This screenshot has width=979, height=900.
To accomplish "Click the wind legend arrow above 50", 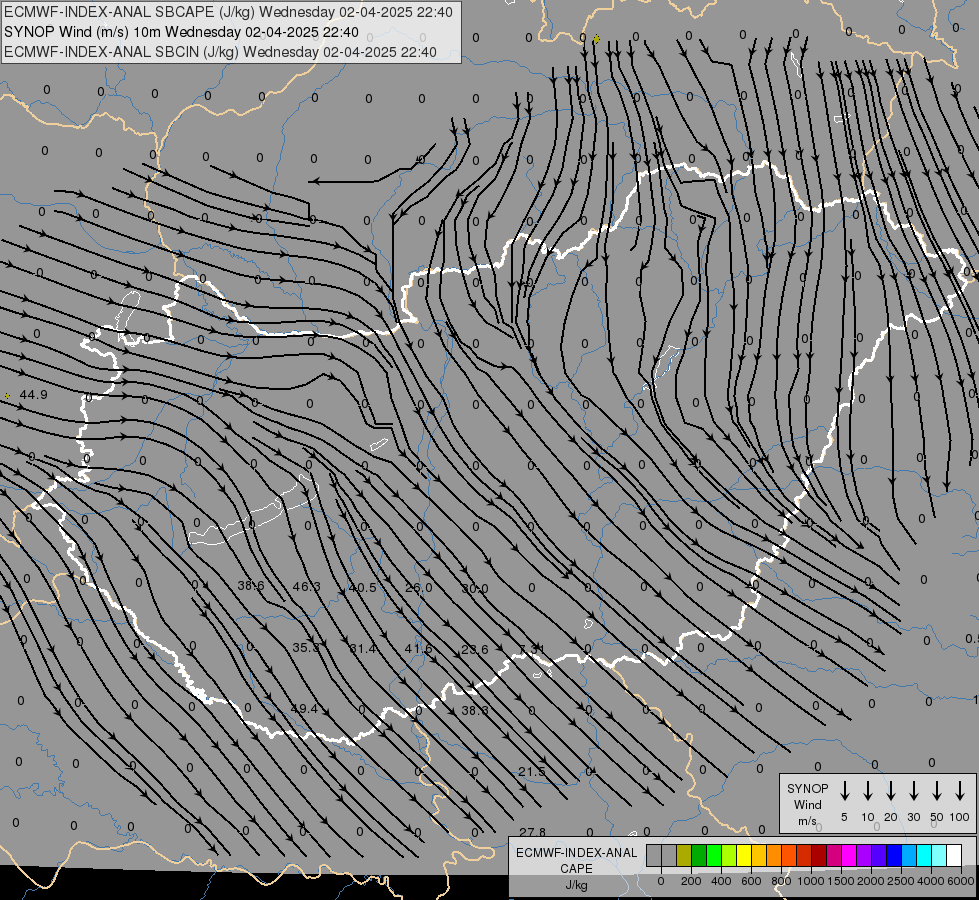I will point(937,791).
